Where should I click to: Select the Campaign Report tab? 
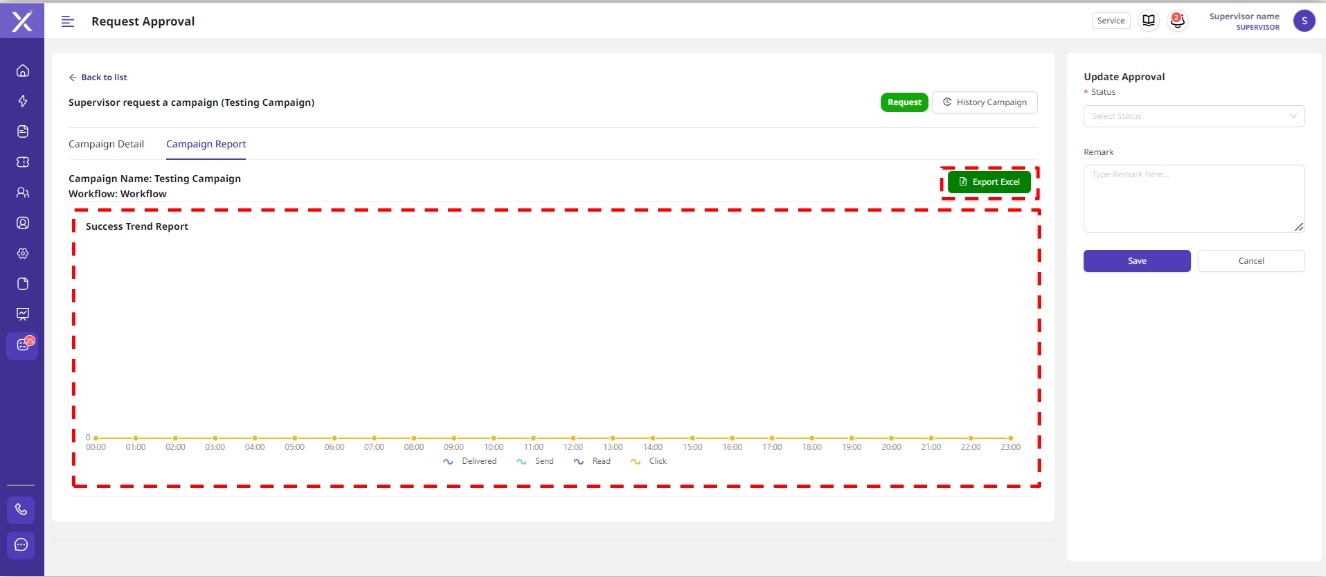[206, 144]
